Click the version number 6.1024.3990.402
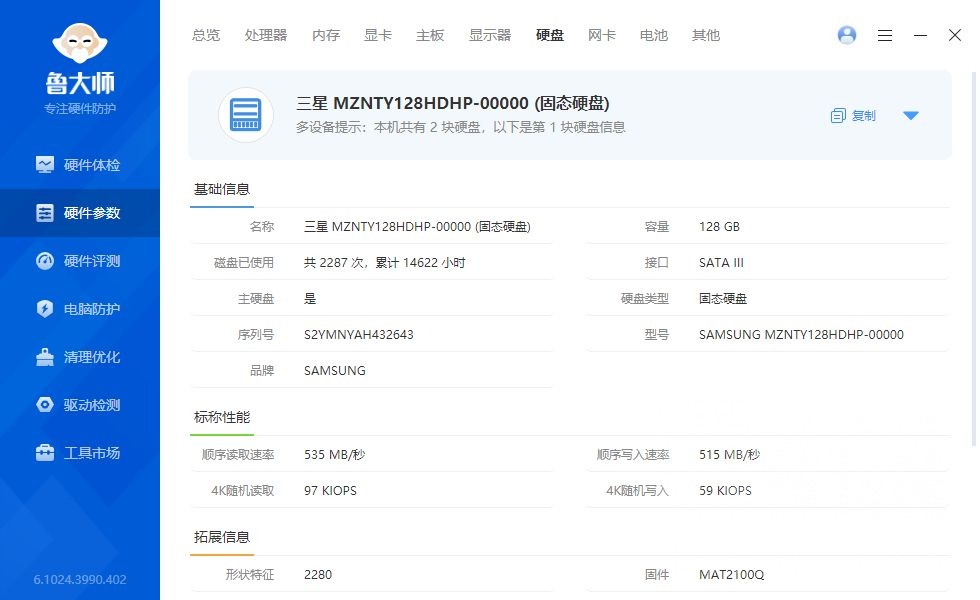 [80, 579]
